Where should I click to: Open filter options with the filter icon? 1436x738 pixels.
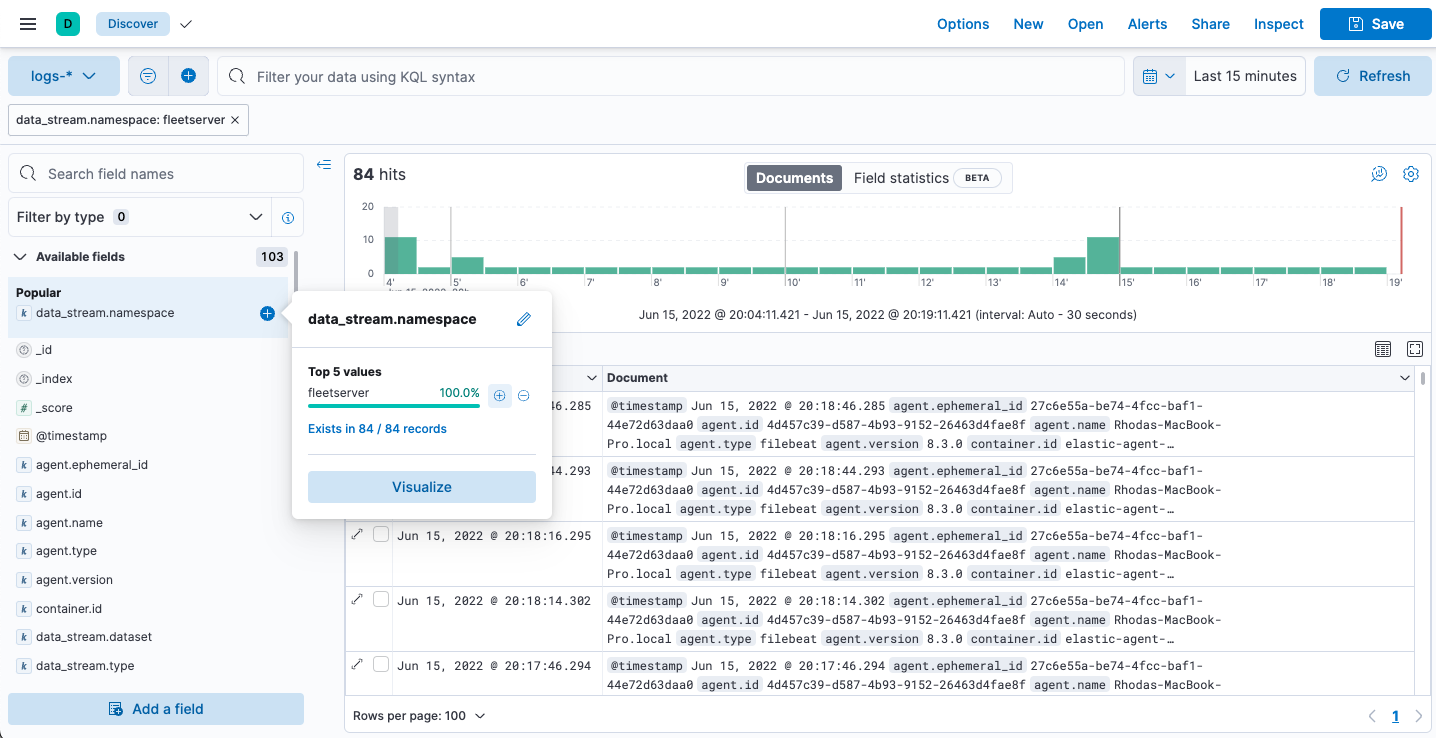[147, 75]
